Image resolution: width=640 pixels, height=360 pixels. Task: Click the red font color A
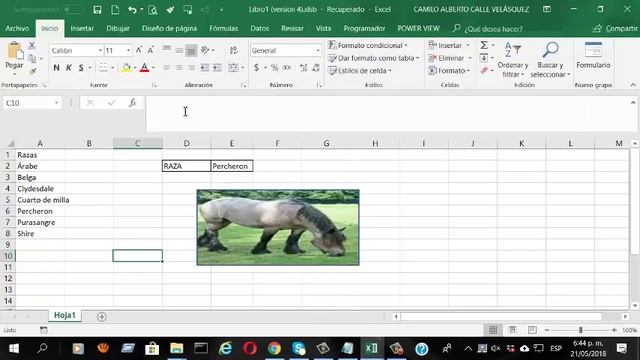[144, 68]
